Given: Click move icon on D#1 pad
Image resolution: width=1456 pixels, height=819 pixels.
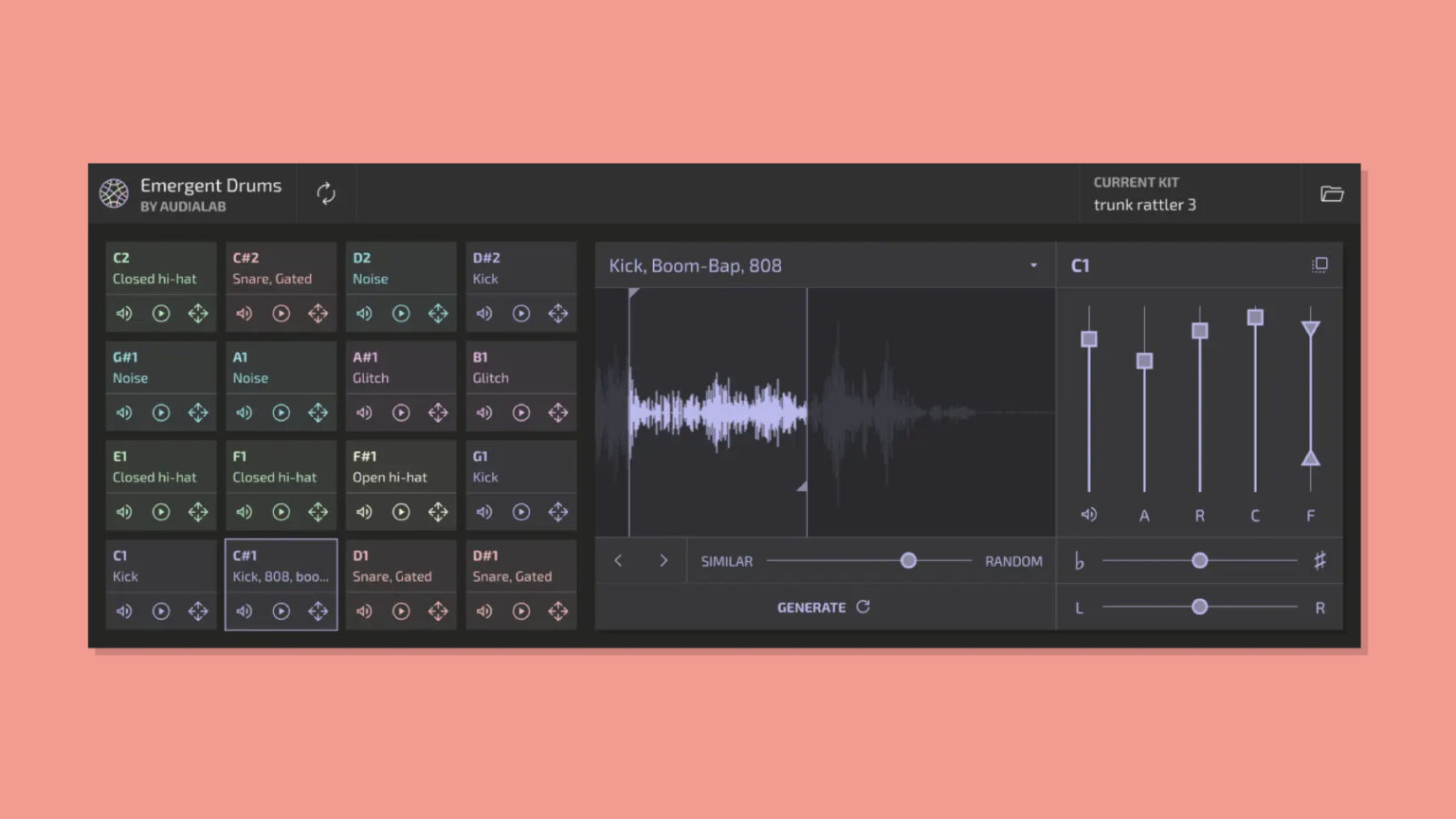Looking at the screenshot, I should pos(558,611).
